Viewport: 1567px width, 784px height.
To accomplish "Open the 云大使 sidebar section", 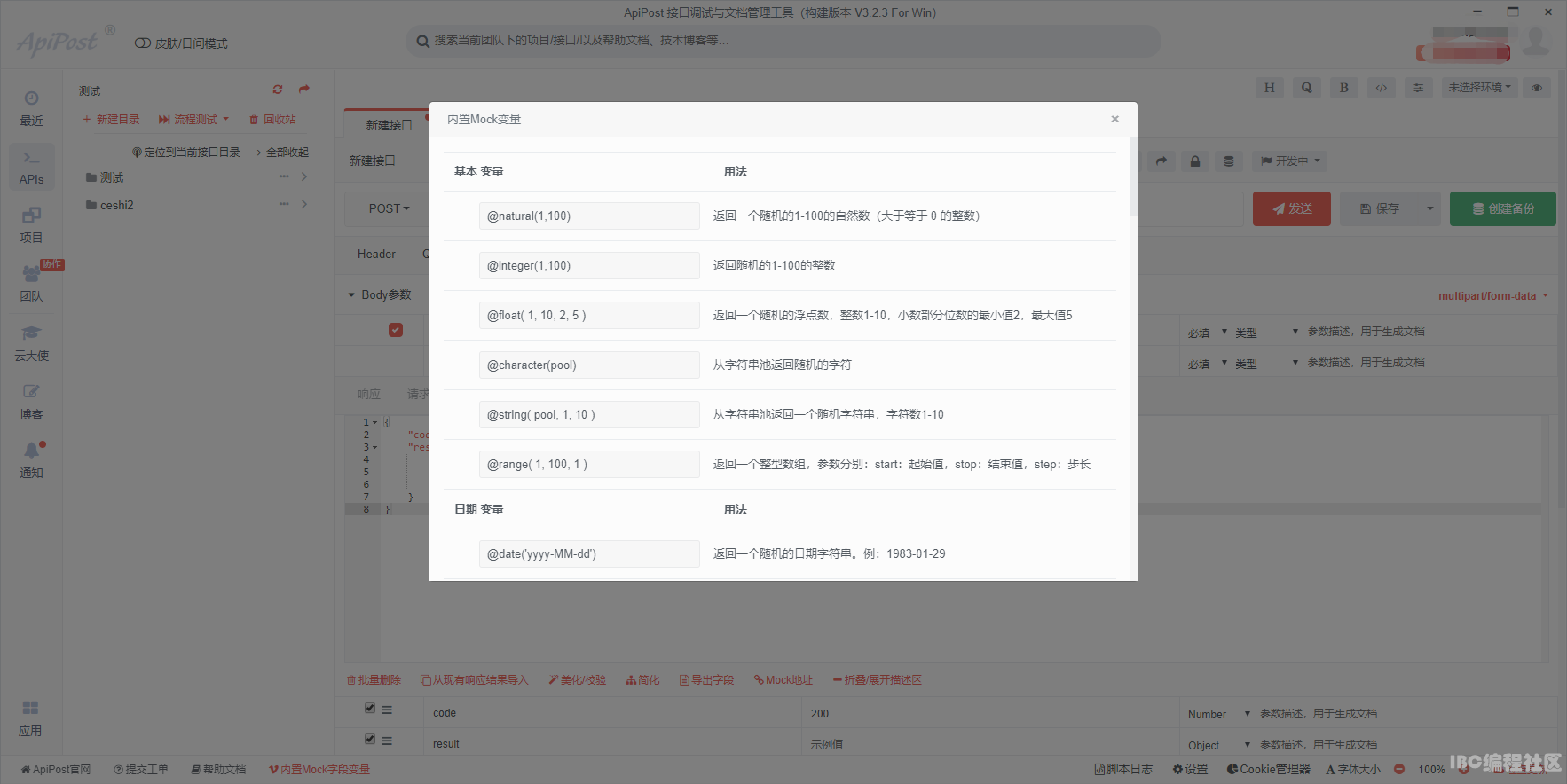I will pyautogui.click(x=31, y=343).
